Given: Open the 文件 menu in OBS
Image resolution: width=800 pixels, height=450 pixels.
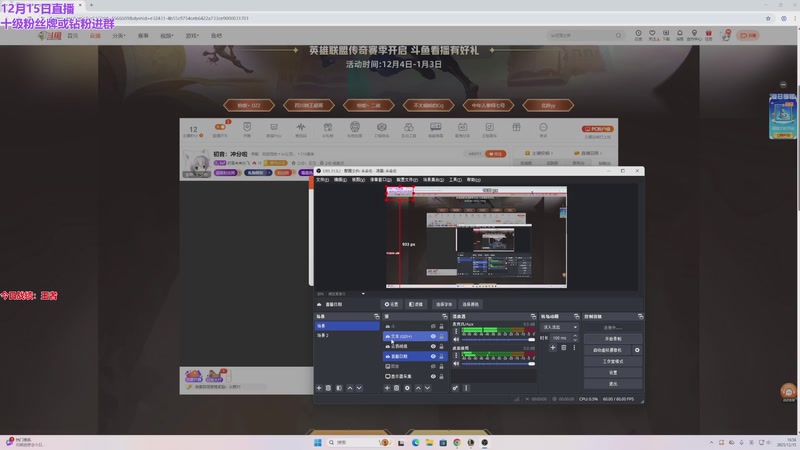Looking at the screenshot, I should pyautogui.click(x=322, y=180).
